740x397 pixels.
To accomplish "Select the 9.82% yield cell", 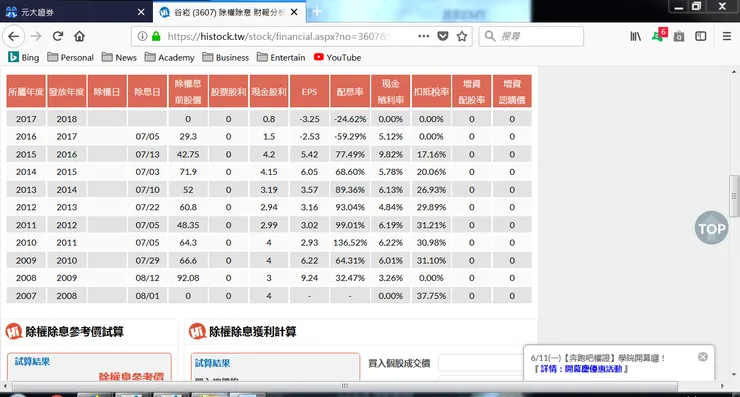I will [390, 154].
